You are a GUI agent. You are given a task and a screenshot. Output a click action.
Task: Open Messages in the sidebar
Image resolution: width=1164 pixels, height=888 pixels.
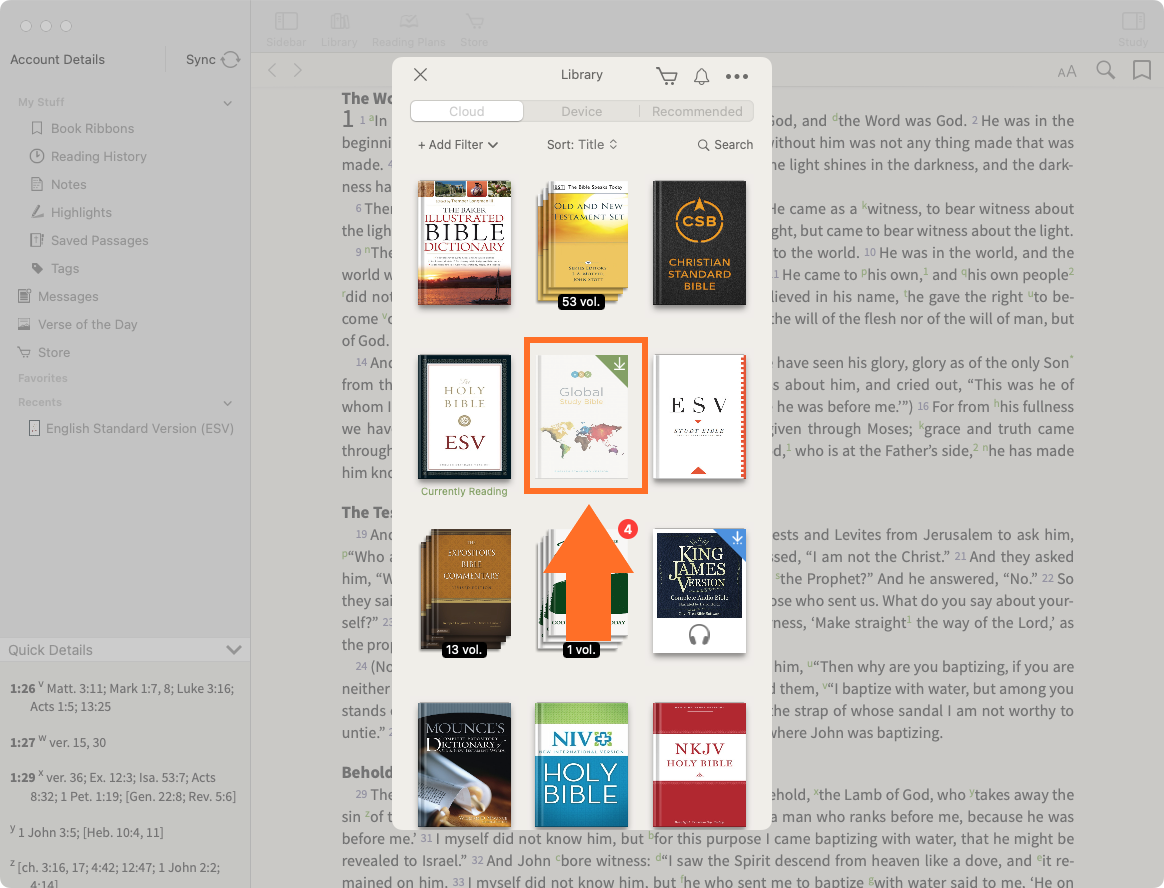[x=58, y=296]
